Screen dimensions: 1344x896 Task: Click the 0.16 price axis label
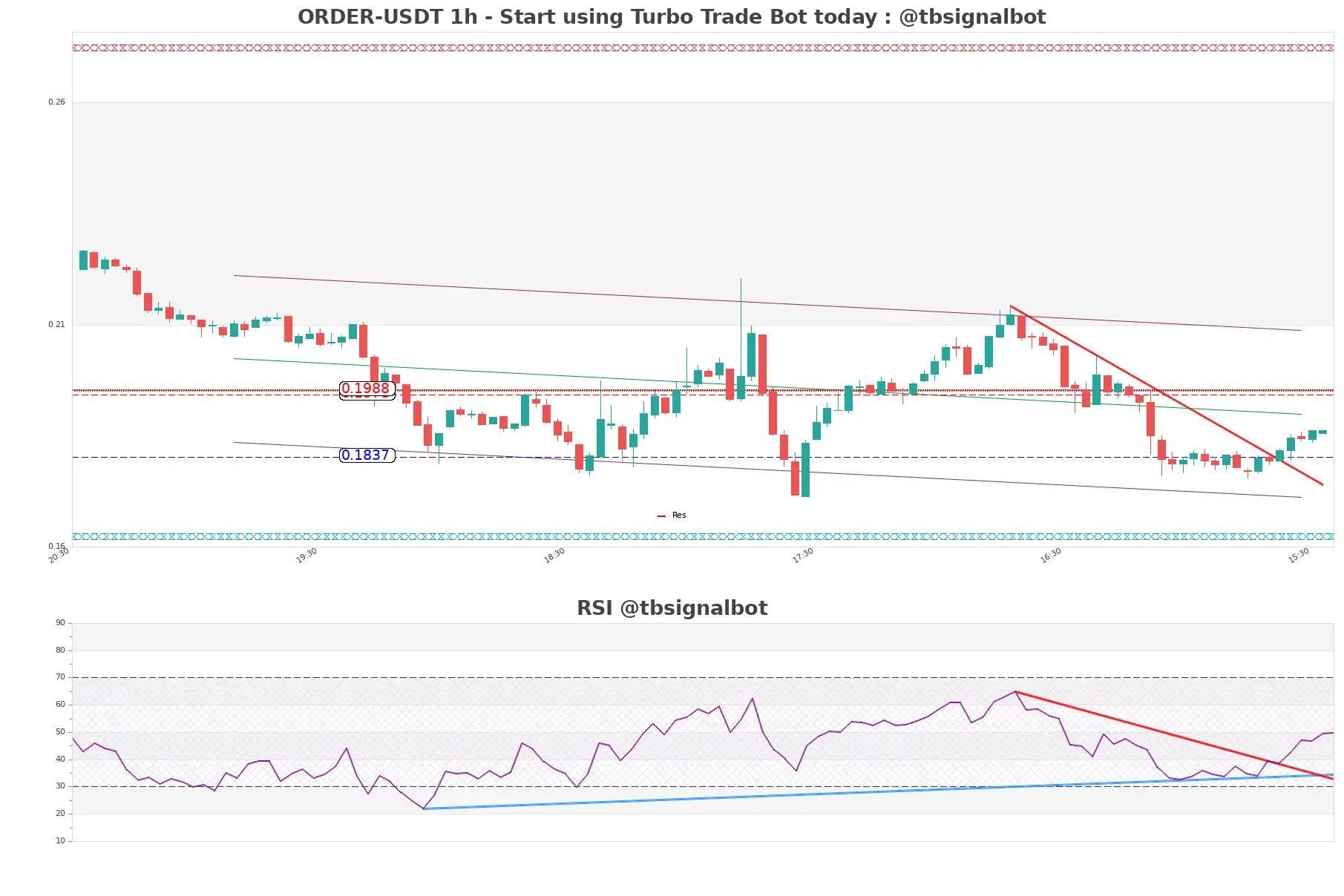pos(56,547)
